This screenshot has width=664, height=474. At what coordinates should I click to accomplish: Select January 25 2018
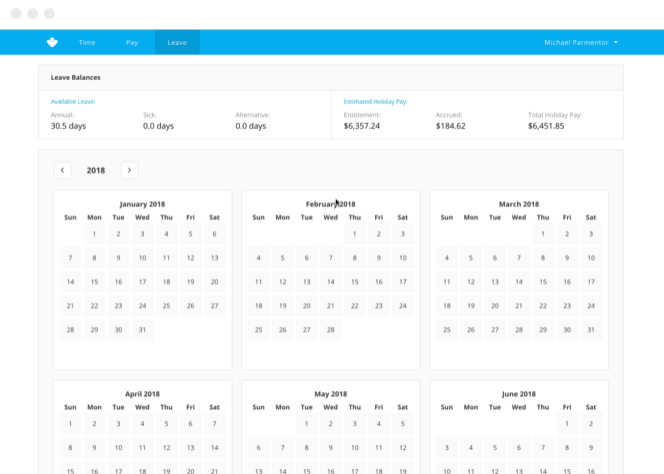[166, 306]
